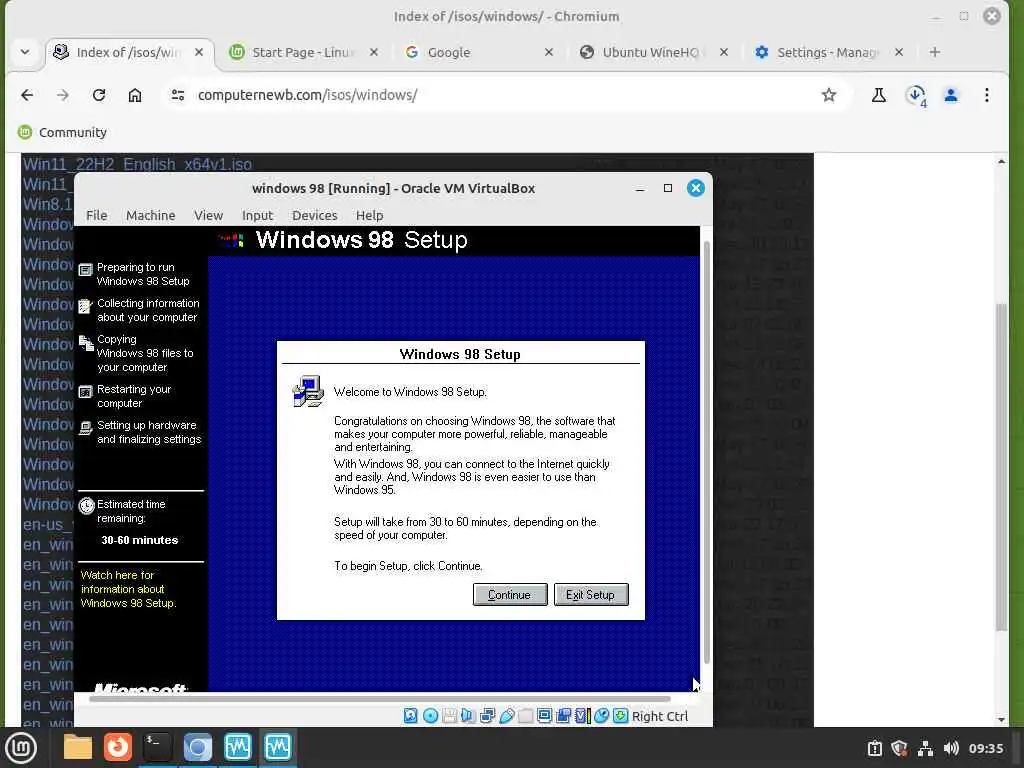Click "Preparing to run Windows 98 Setup" step
1024x768 pixels.
pyautogui.click(x=143, y=274)
